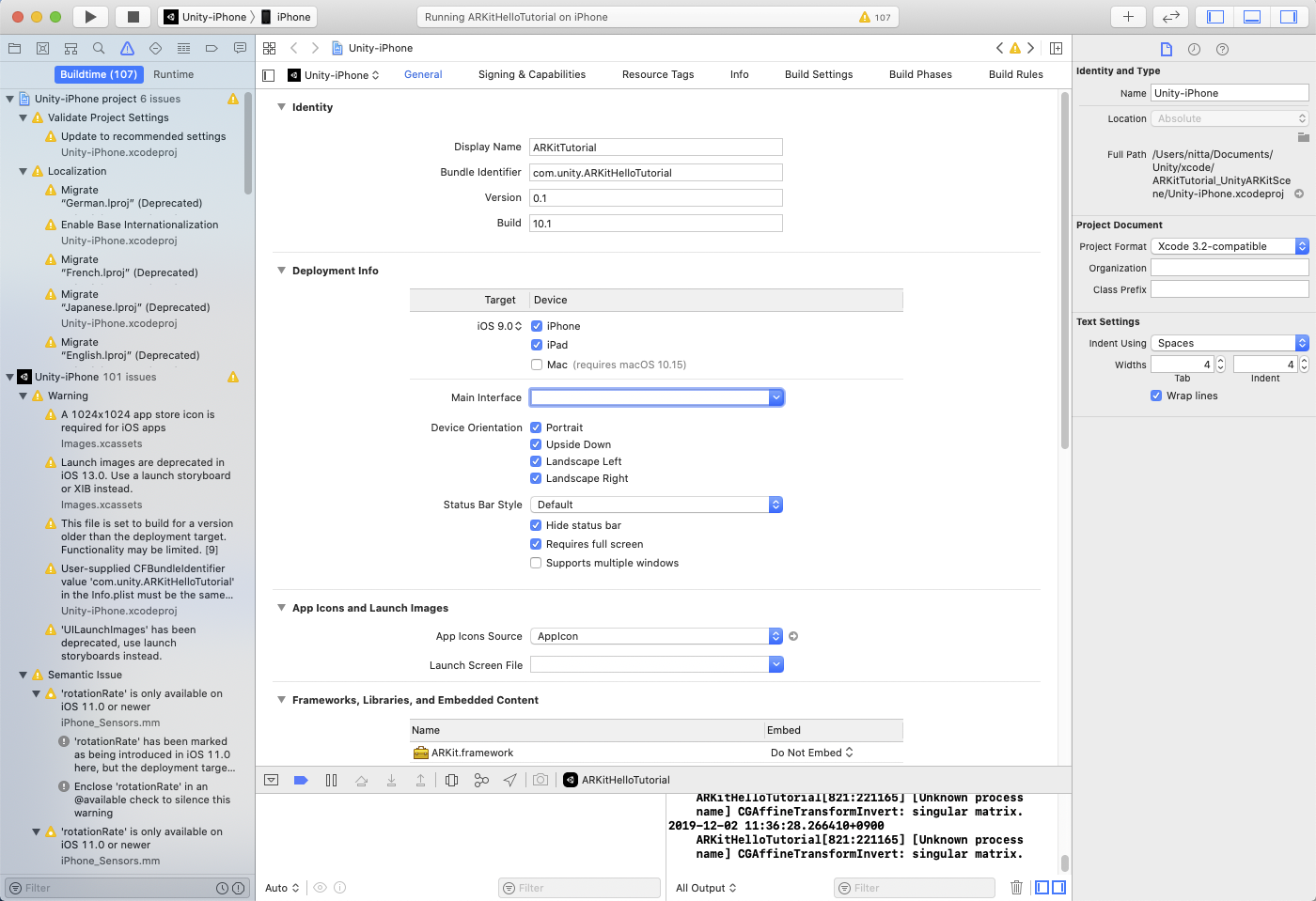The image size is (1316, 901).
Task: Select the Runtime issues filter
Action: [174, 74]
